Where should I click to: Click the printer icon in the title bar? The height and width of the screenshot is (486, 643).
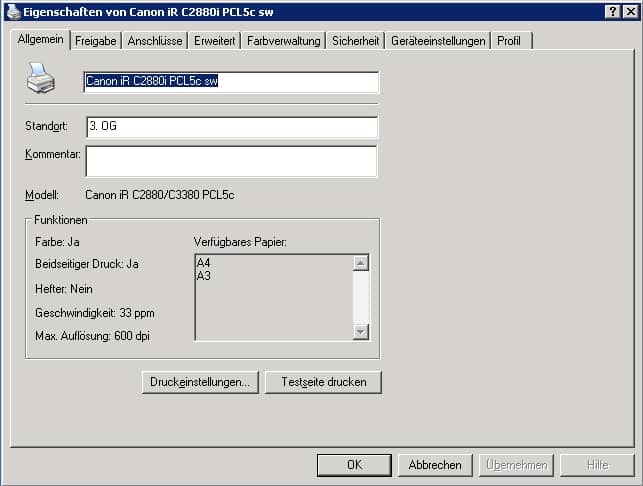(14, 11)
